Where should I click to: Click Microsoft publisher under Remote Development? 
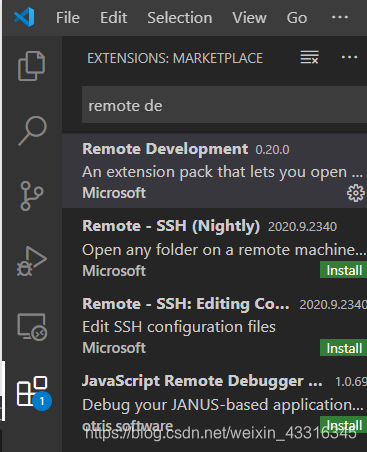[x=114, y=193]
